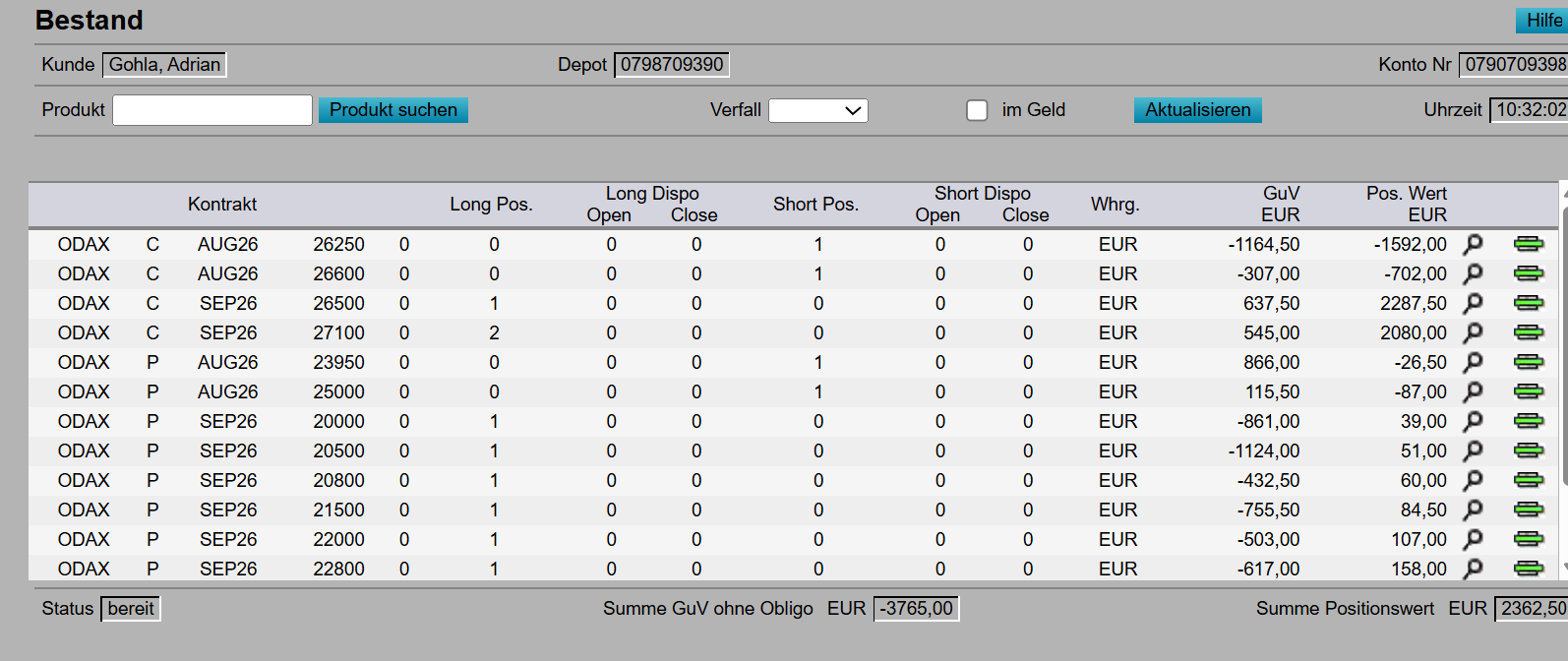
Task: Select strike 20800 in SEP26 put row
Action: click(x=338, y=480)
